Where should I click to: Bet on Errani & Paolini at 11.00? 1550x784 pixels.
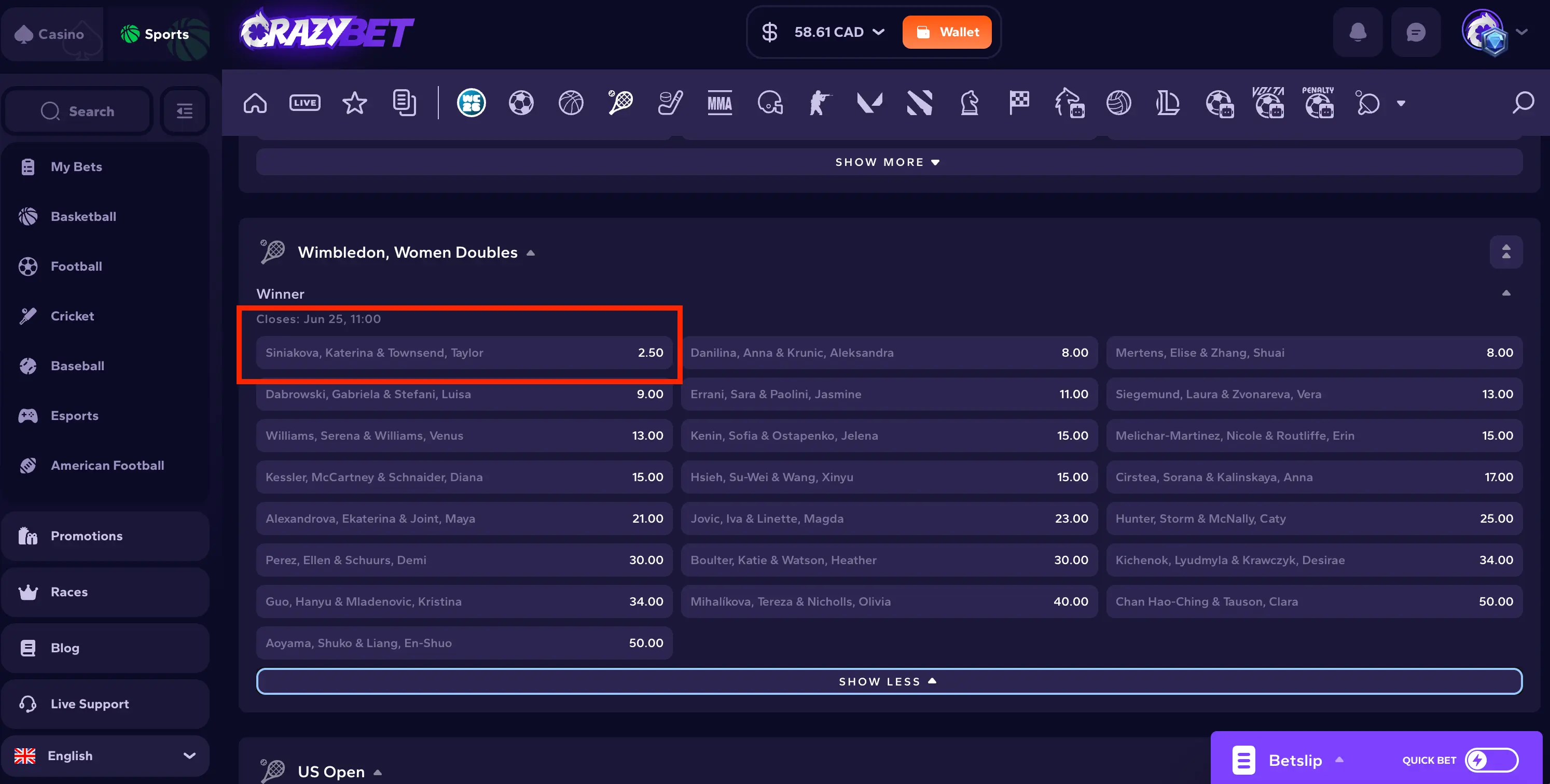click(889, 394)
